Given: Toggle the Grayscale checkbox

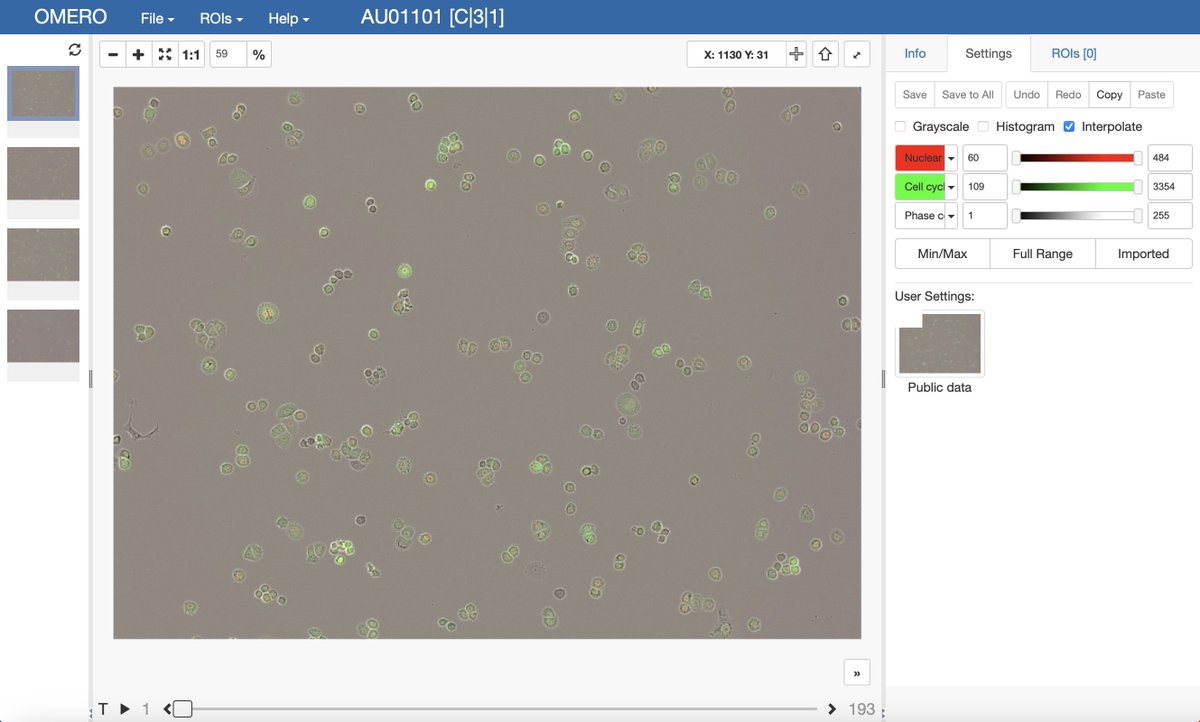Looking at the screenshot, I should (x=900, y=127).
